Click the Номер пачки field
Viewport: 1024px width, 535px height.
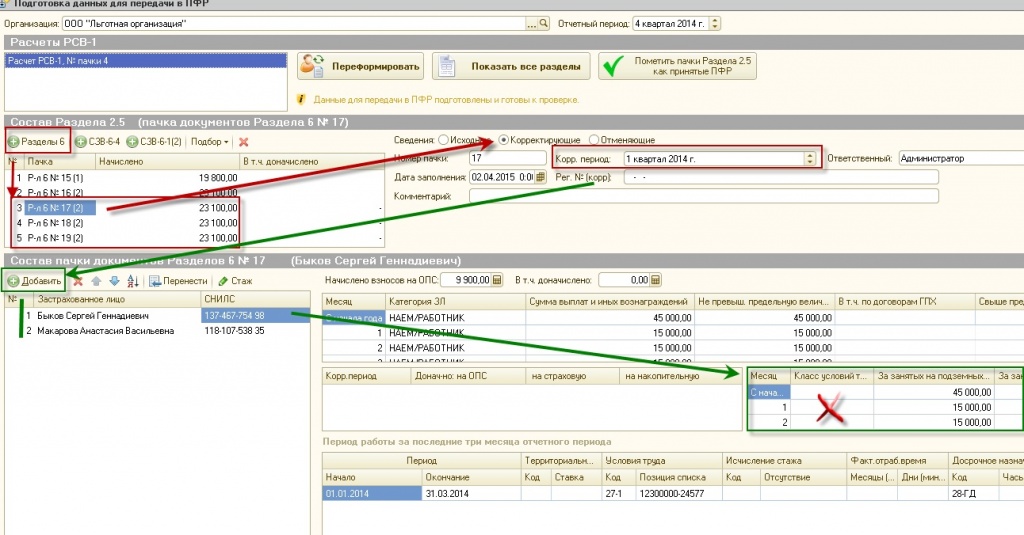pyautogui.click(x=507, y=158)
